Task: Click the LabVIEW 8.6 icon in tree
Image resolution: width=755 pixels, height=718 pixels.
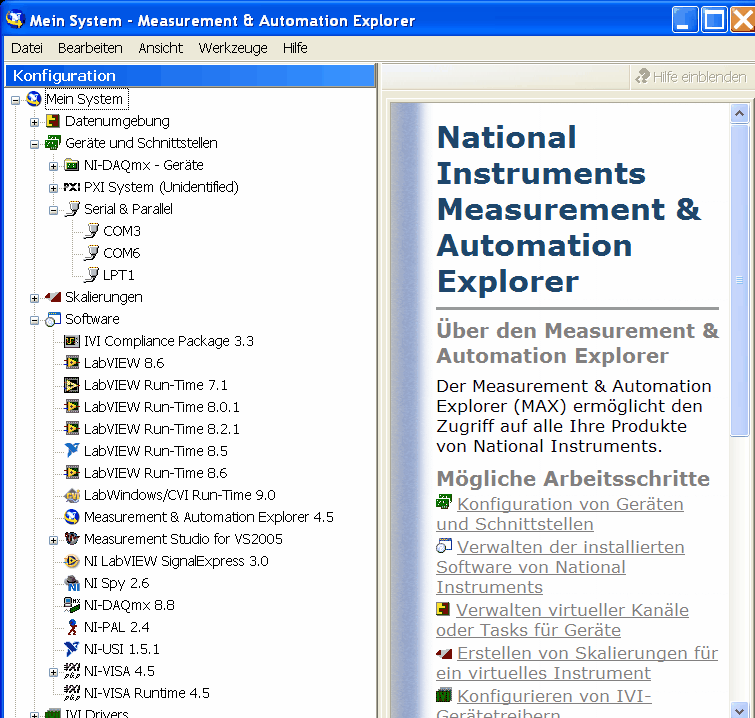Action: click(x=72, y=363)
